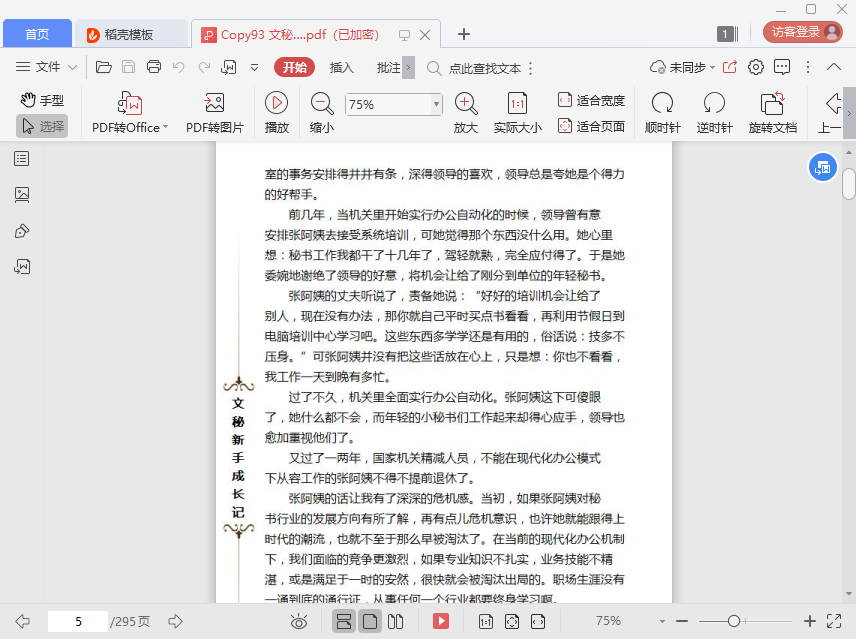Open the 文件 menu

pyautogui.click(x=47, y=67)
